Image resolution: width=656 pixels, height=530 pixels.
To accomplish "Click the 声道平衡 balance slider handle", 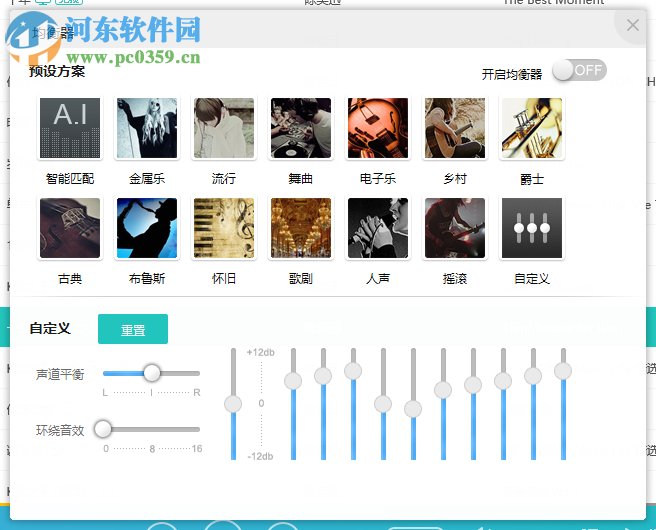I will (152, 373).
